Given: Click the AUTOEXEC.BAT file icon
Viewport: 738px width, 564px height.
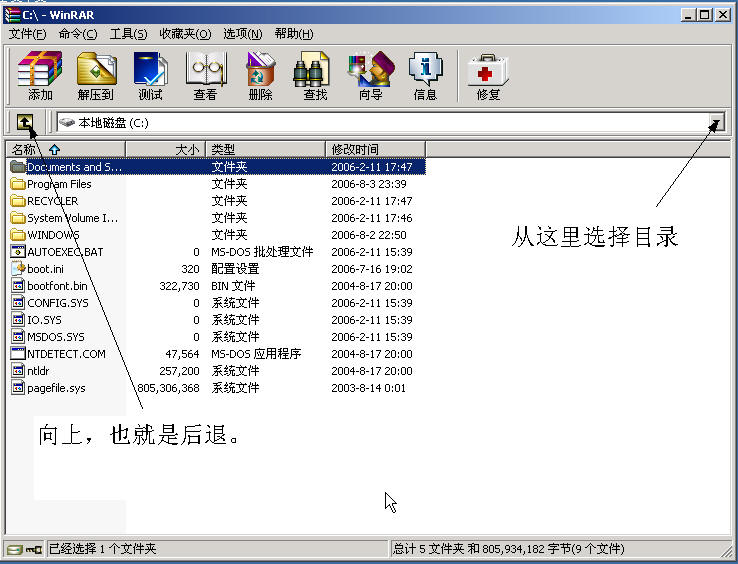Looking at the screenshot, I should pos(18,252).
